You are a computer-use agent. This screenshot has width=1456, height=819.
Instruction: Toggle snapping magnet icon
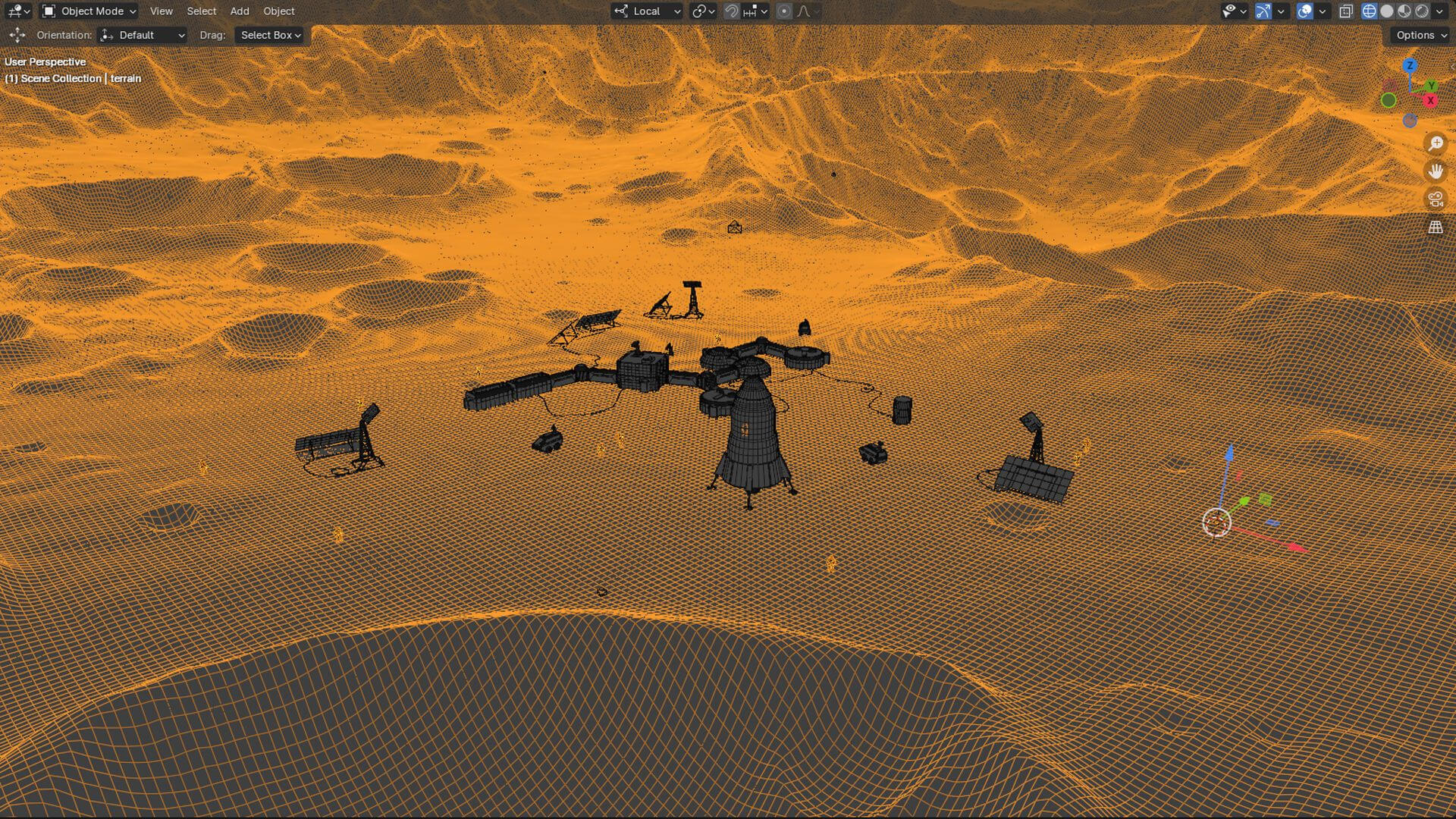click(x=732, y=11)
